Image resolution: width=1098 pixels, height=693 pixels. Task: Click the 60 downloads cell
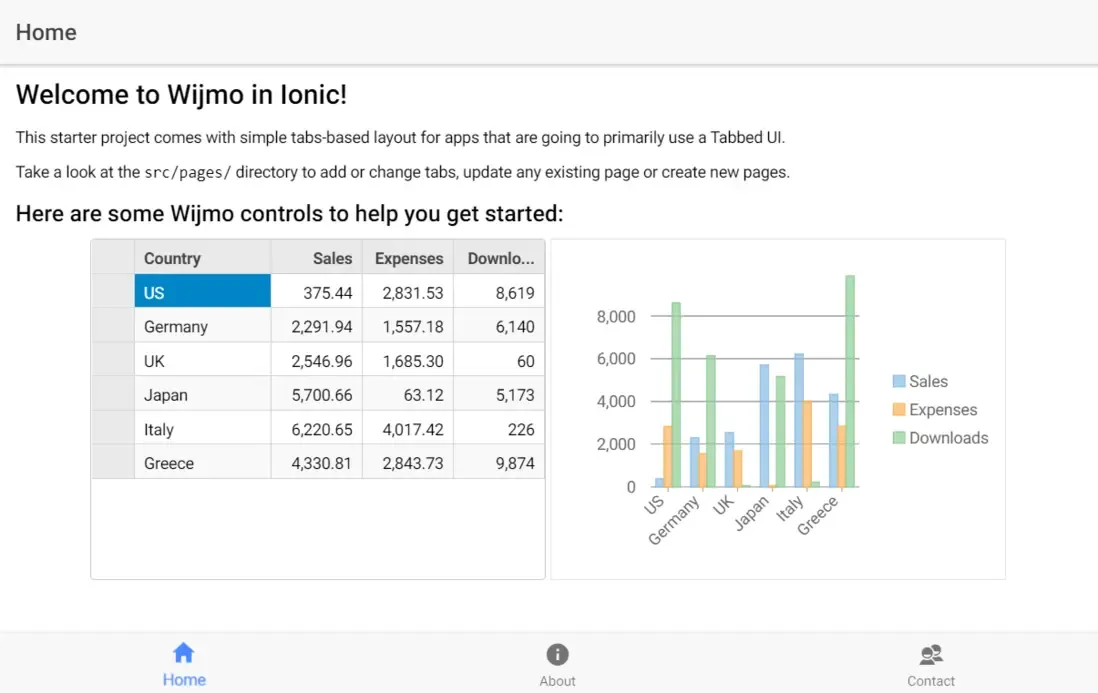[x=499, y=360]
